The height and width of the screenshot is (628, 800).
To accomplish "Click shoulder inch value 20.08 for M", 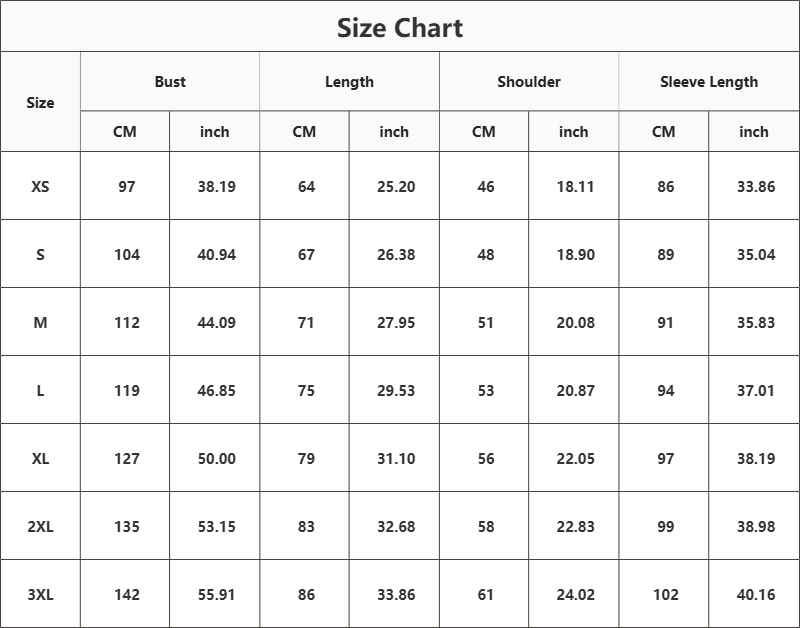I will click(576, 322).
